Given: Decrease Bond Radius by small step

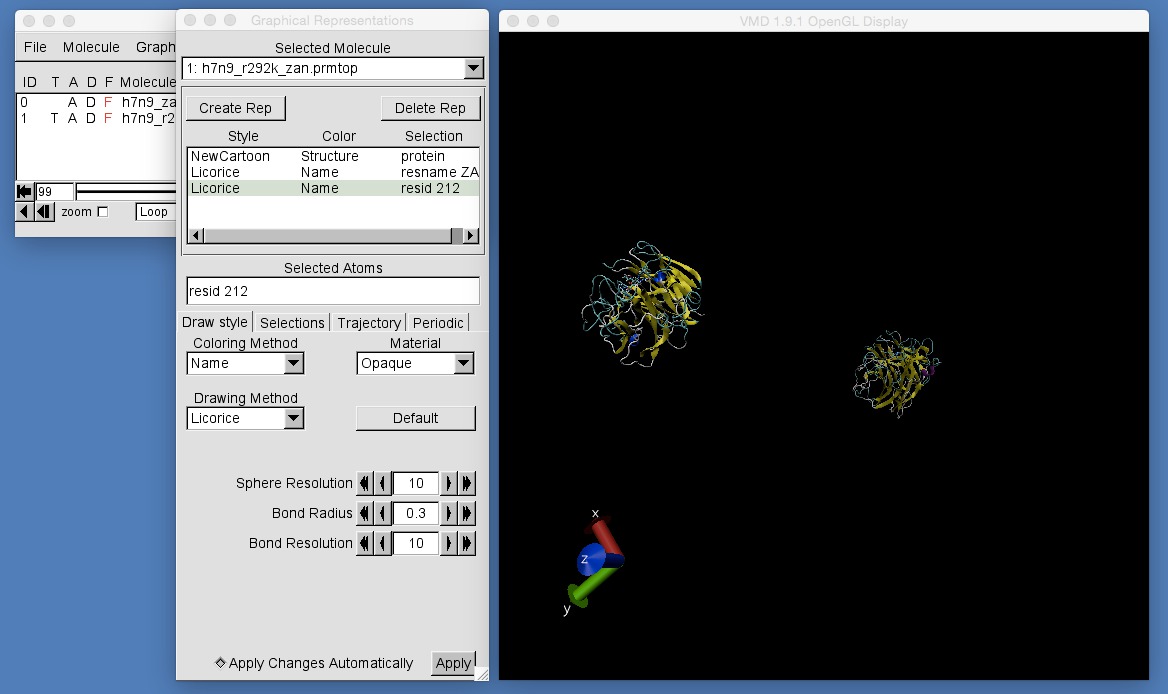Looking at the screenshot, I should coord(383,513).
